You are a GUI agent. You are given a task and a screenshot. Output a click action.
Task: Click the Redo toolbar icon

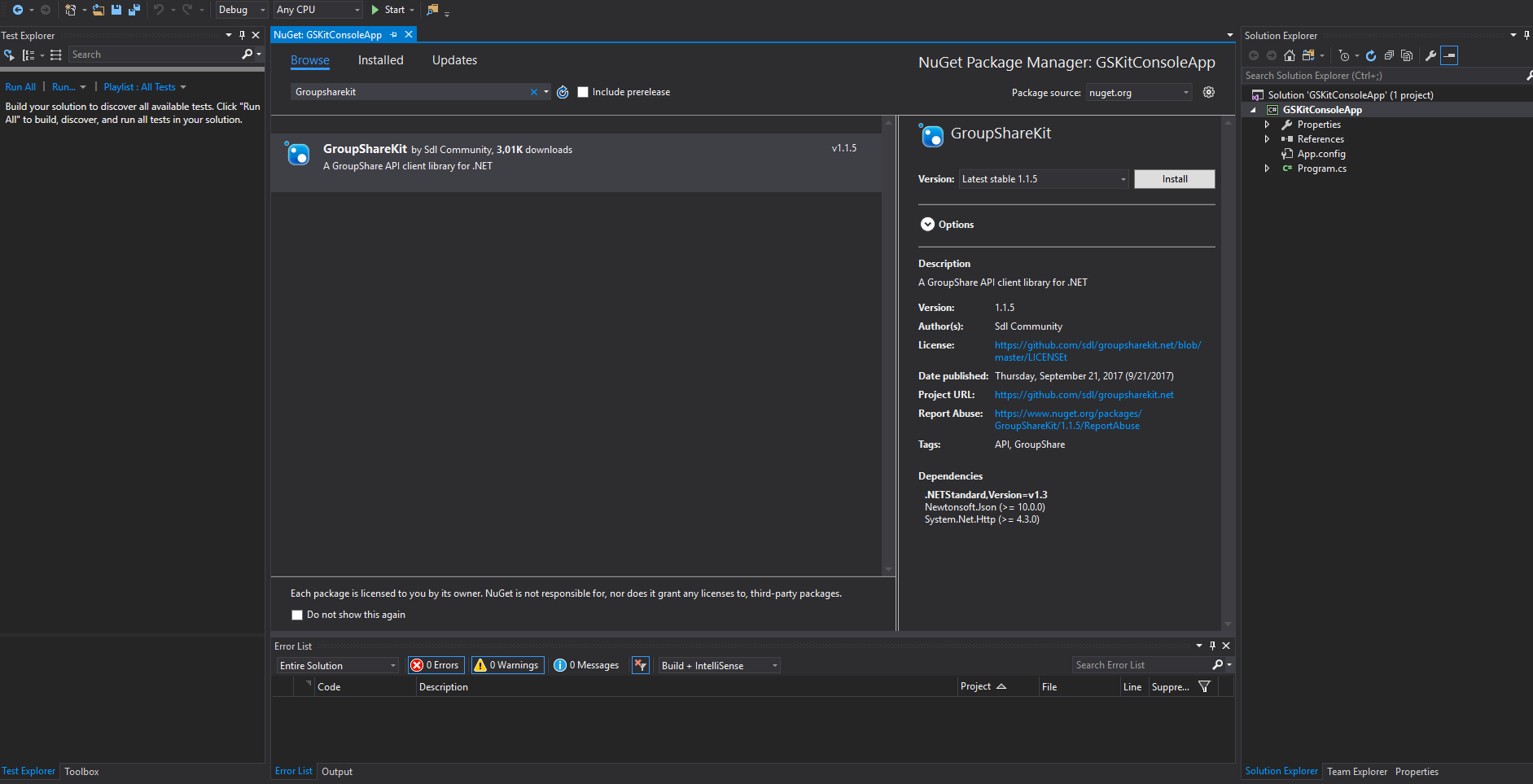pyautogui.click(x=187, y=10)
